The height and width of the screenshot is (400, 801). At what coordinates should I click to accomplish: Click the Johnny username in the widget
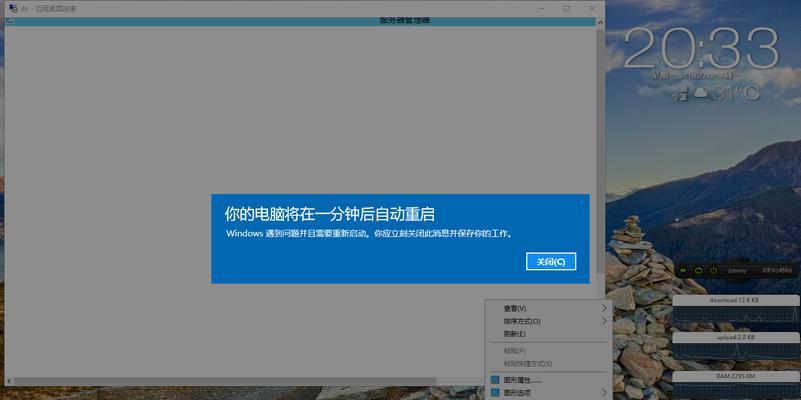click(737, 270)
